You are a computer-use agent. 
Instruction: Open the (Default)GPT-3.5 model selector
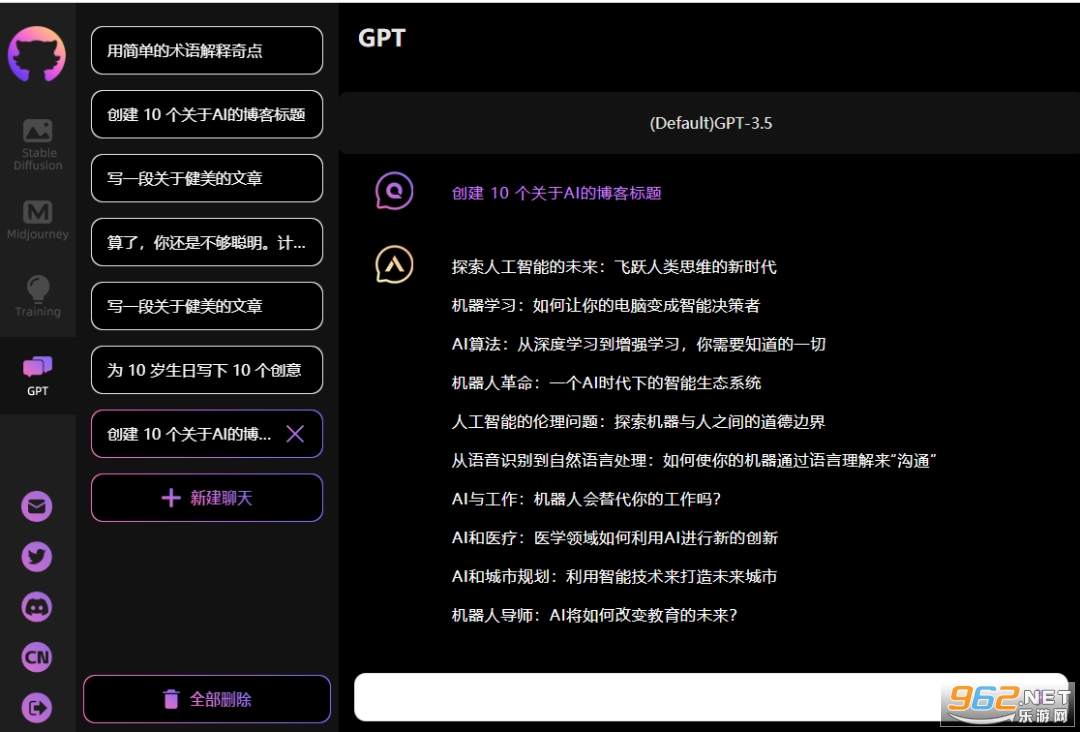tap(710, 123)
